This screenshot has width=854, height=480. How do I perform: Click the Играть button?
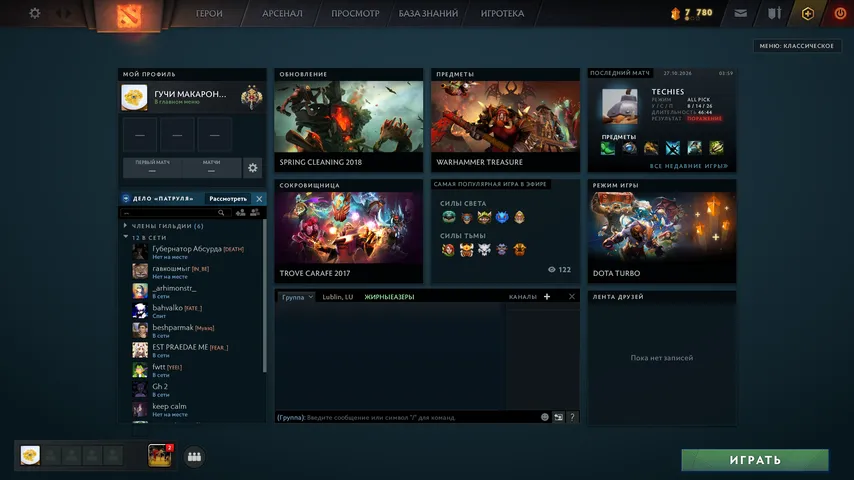click(x=755, y=460)
